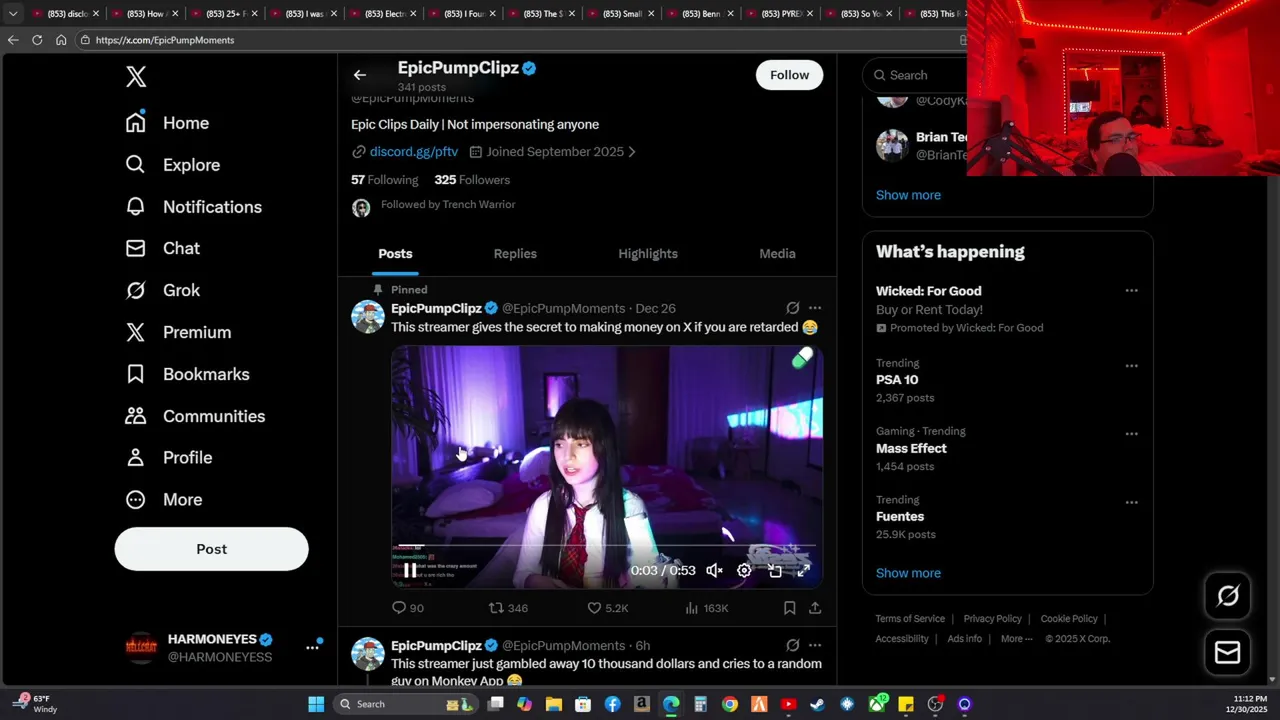Open options for Mass Effect trend

tap(1131, 434)
